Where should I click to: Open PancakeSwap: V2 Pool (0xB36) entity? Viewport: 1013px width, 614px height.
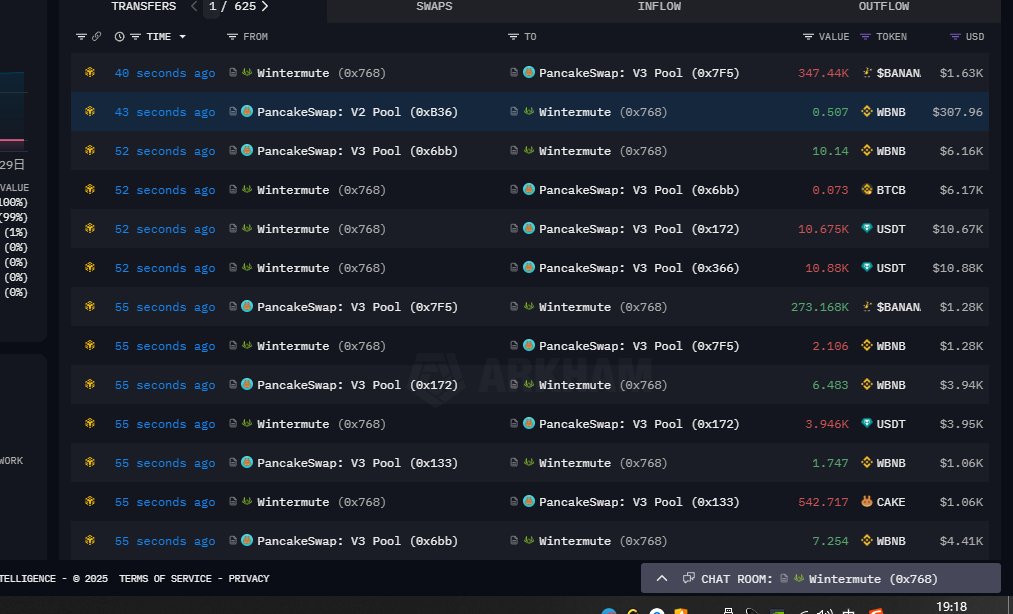pos(357,112)
